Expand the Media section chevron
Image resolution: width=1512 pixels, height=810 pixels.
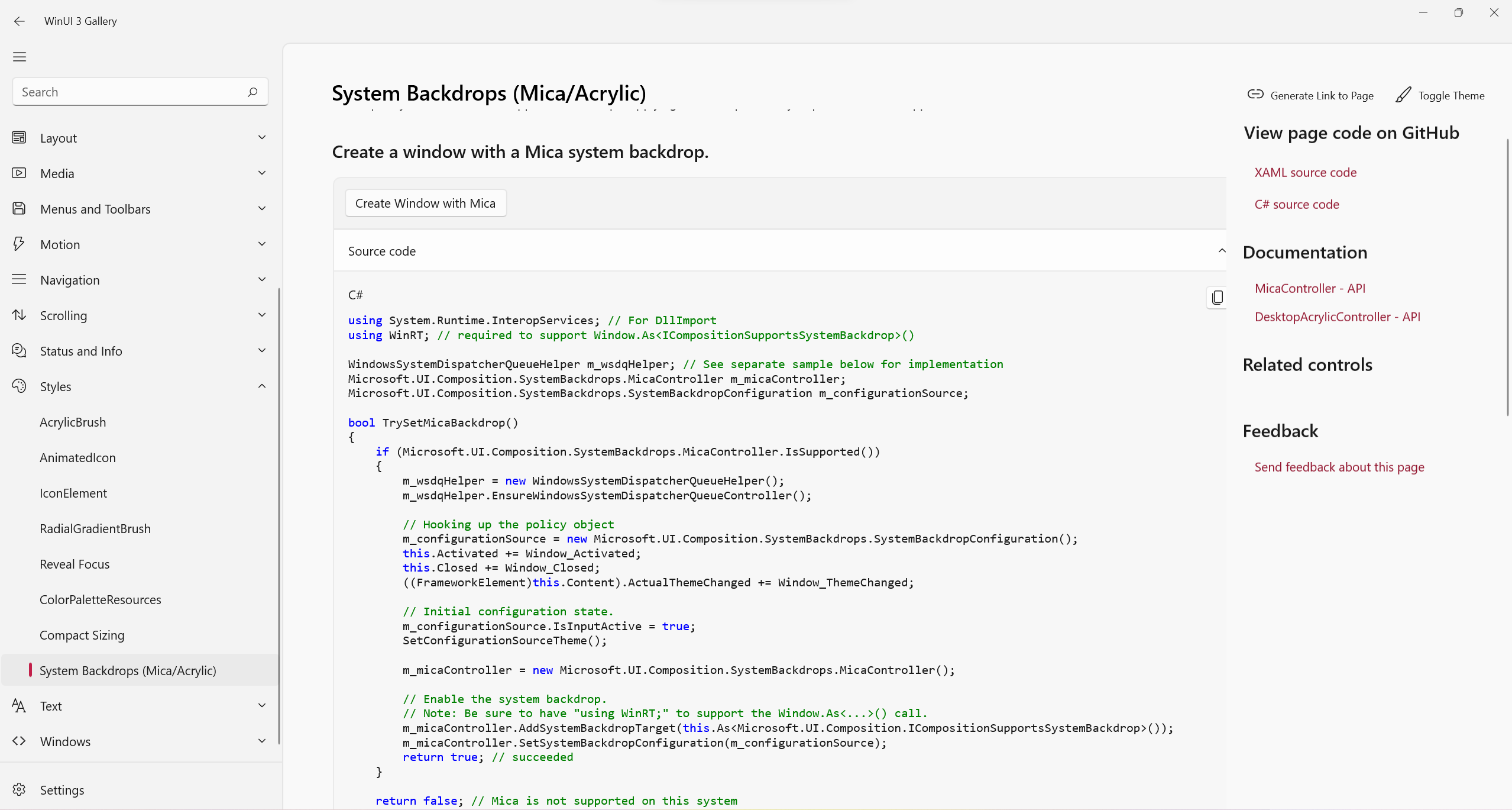[262, 173]
